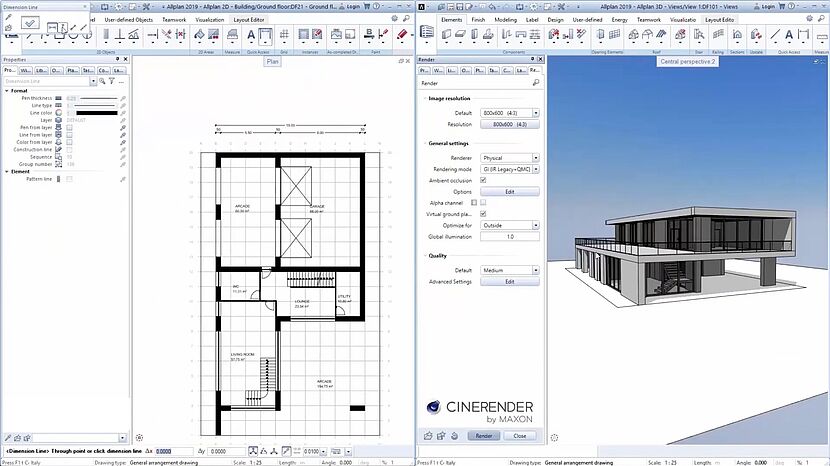Enable the Alpha channel checkbox
The width and height of the screenshot is (830, 466).
[484, 202]
